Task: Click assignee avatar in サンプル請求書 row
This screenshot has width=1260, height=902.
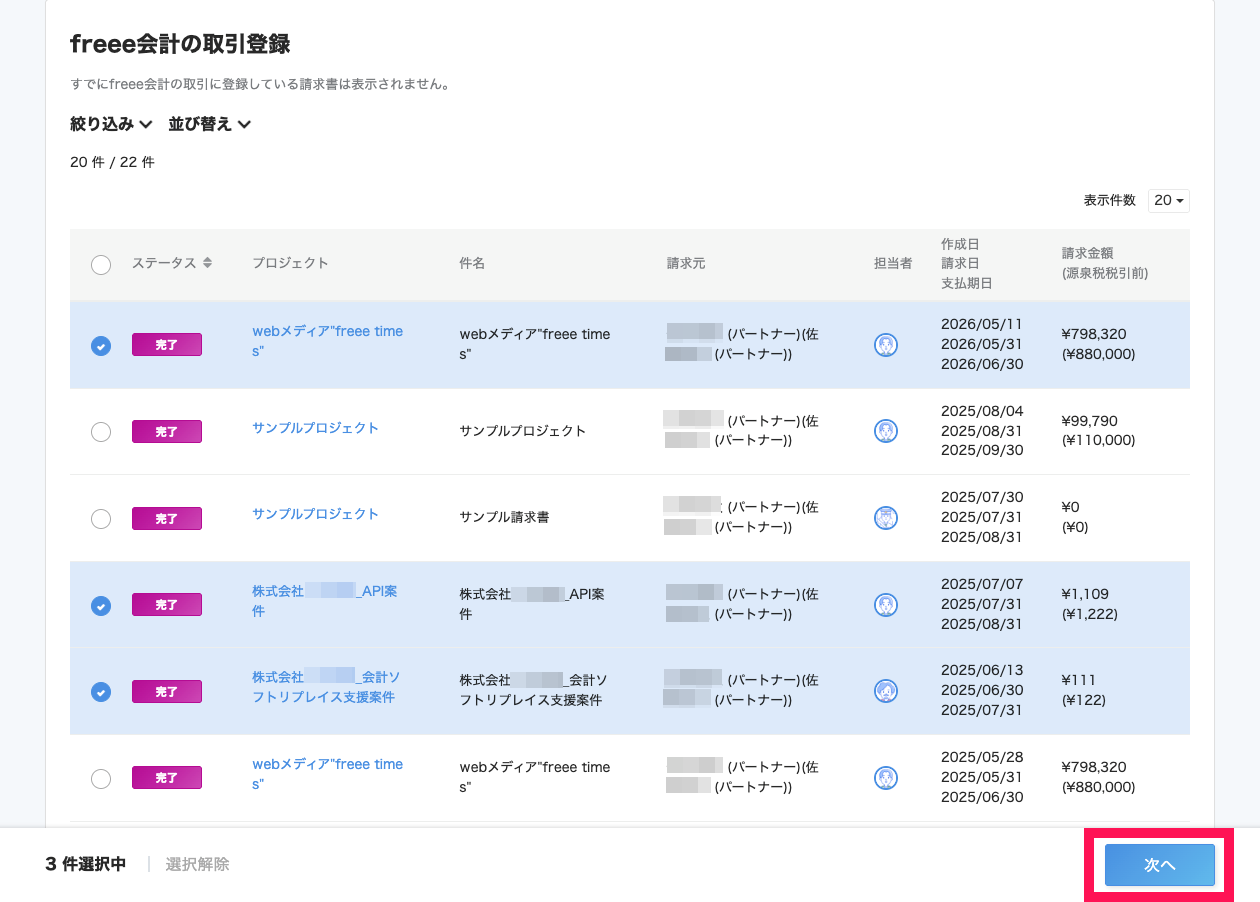Action: click(x=886, y=518)
